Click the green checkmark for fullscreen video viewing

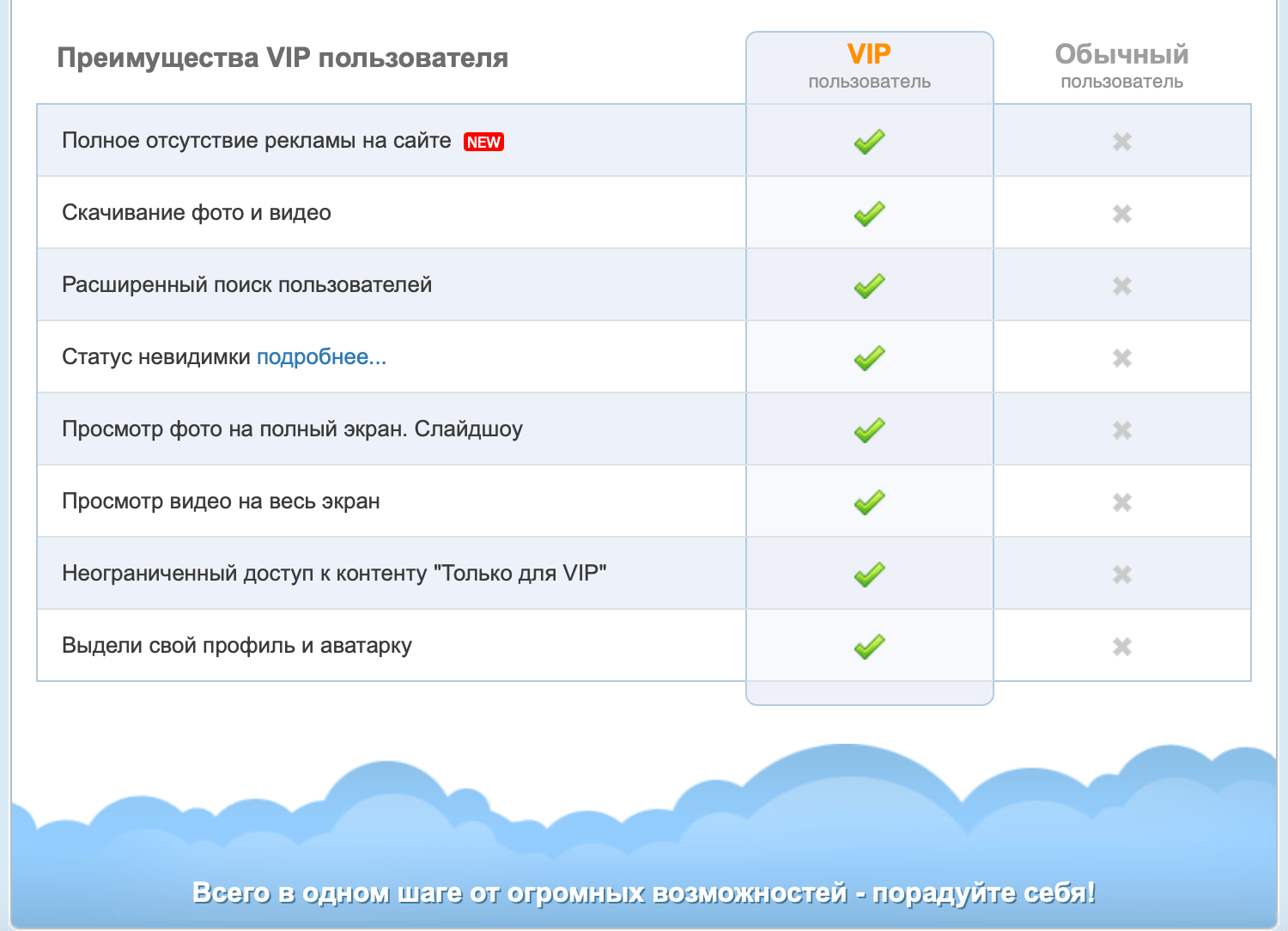pos(869,502)
